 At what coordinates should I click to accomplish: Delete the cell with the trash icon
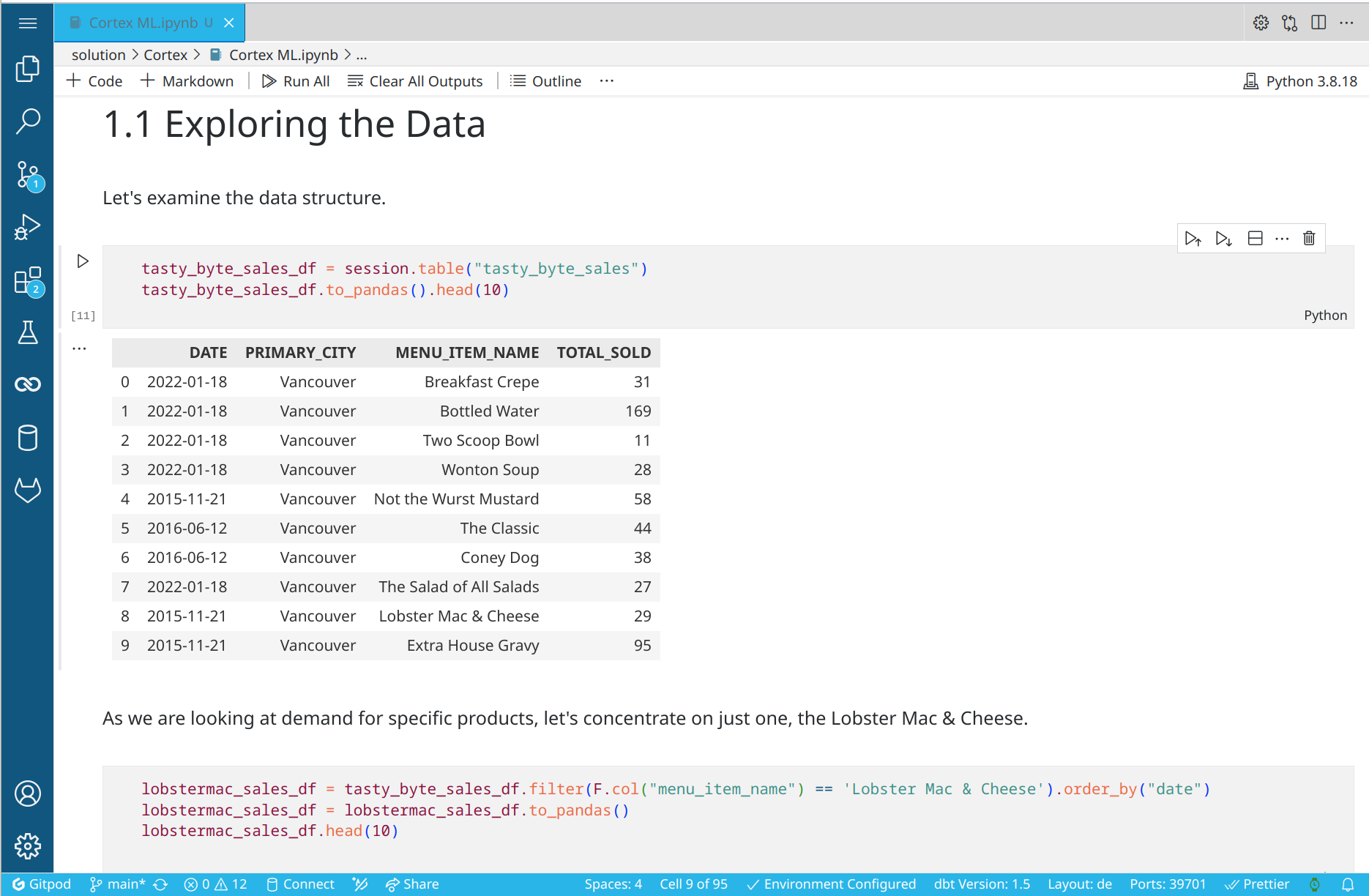click(x=1309, y=238)
